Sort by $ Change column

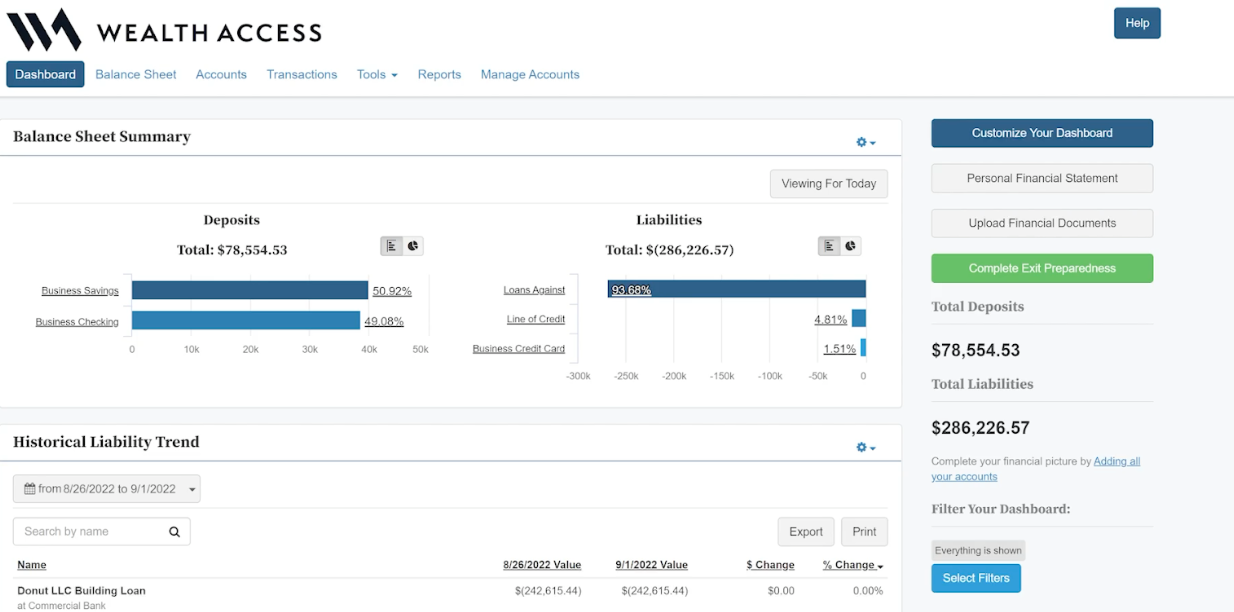click(x=770, y=565)
